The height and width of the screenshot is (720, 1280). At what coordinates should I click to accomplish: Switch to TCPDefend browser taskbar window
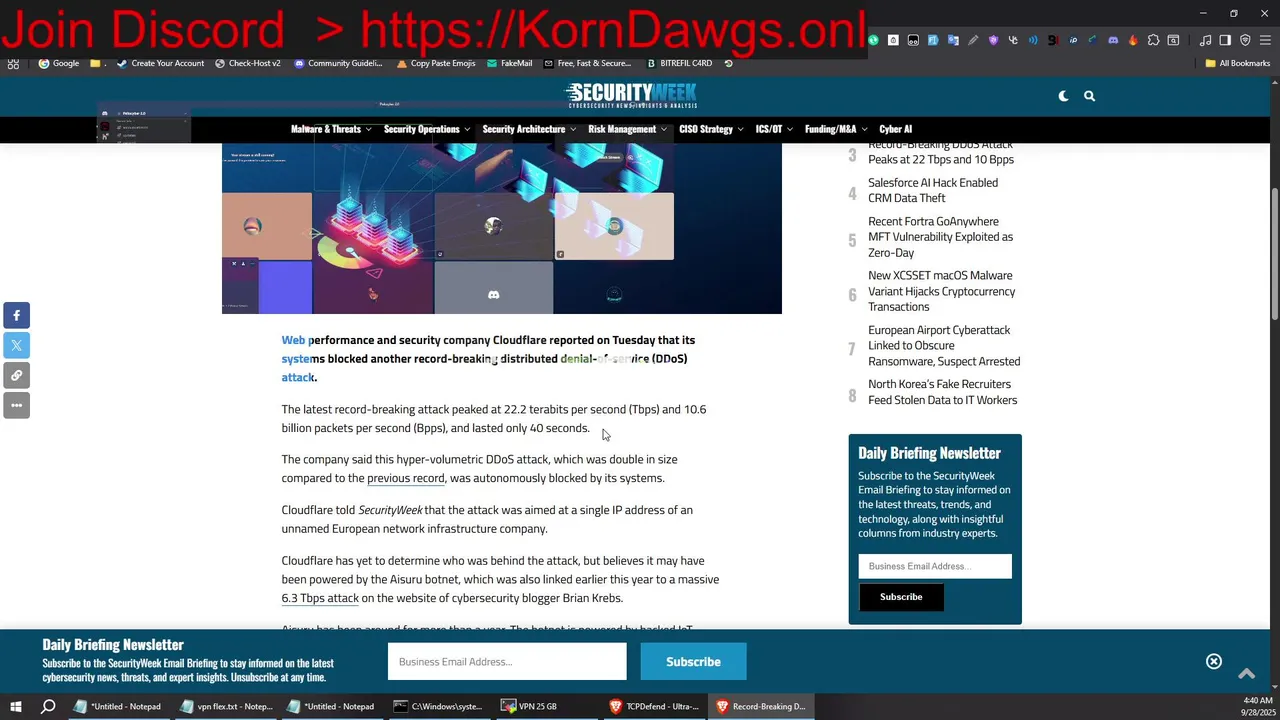coord(655,706)
